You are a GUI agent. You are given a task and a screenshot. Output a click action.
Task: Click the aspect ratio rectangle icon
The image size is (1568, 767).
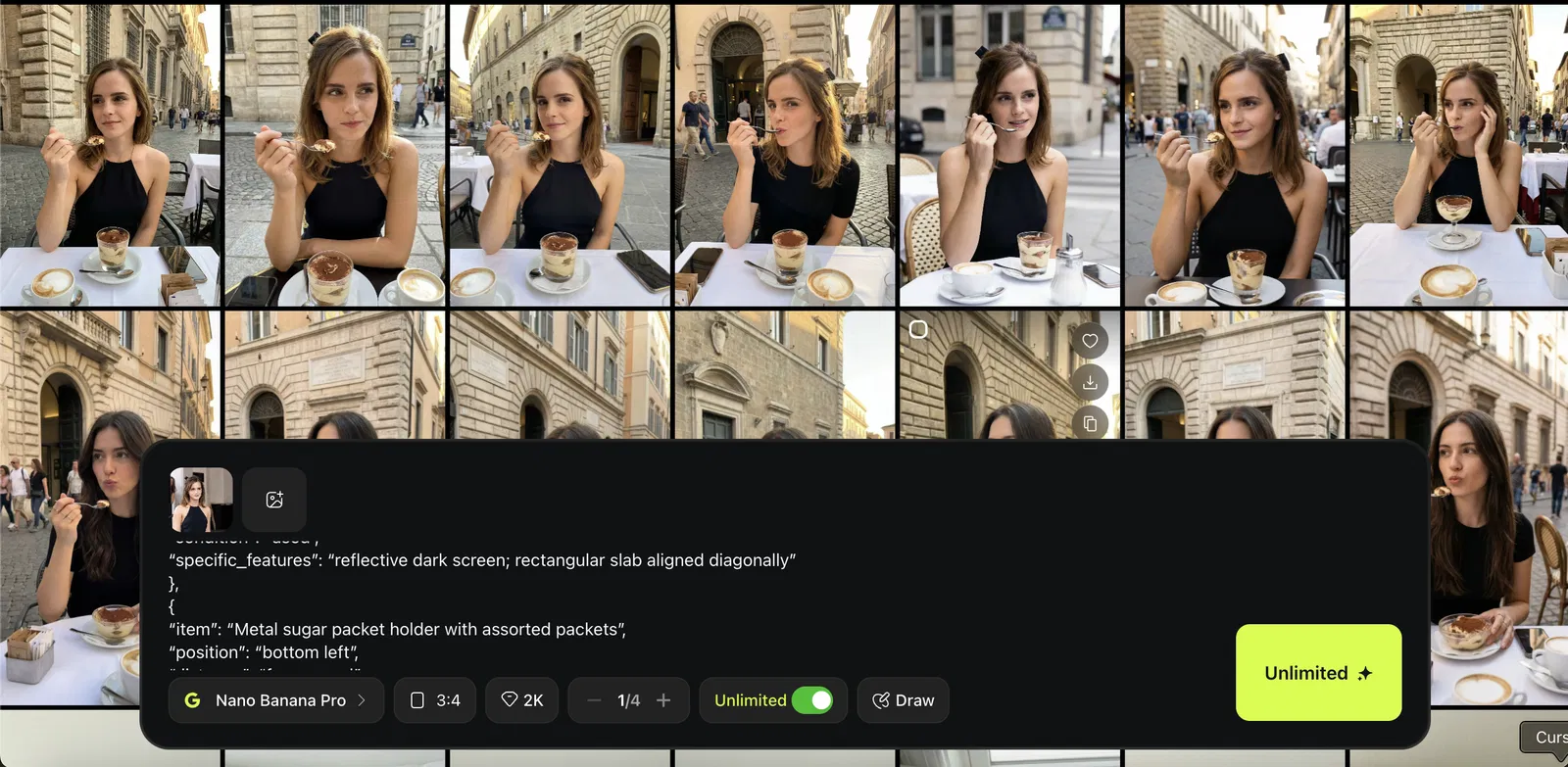[x=417, y=700]
